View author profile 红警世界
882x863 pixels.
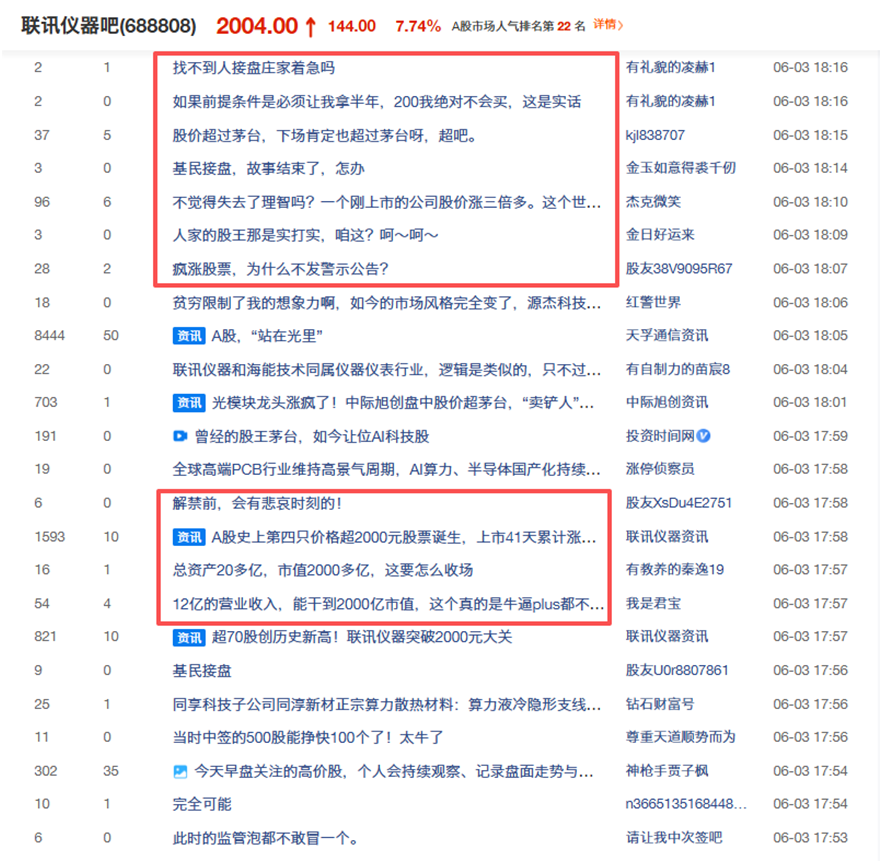[653, 303]
